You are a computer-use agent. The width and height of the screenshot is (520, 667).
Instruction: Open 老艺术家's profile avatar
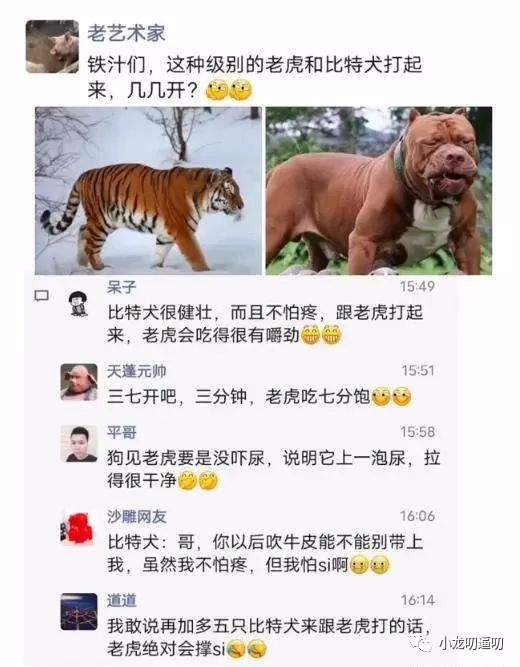[52, 47]
